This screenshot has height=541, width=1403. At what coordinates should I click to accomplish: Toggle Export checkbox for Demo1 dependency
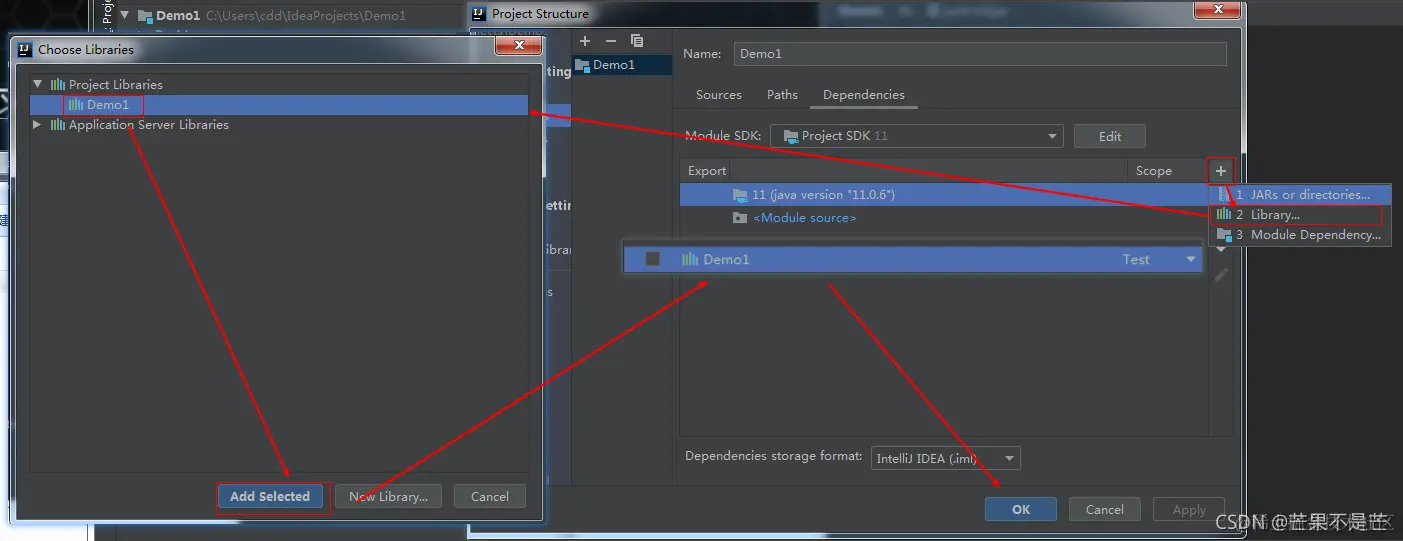(653, 259)
